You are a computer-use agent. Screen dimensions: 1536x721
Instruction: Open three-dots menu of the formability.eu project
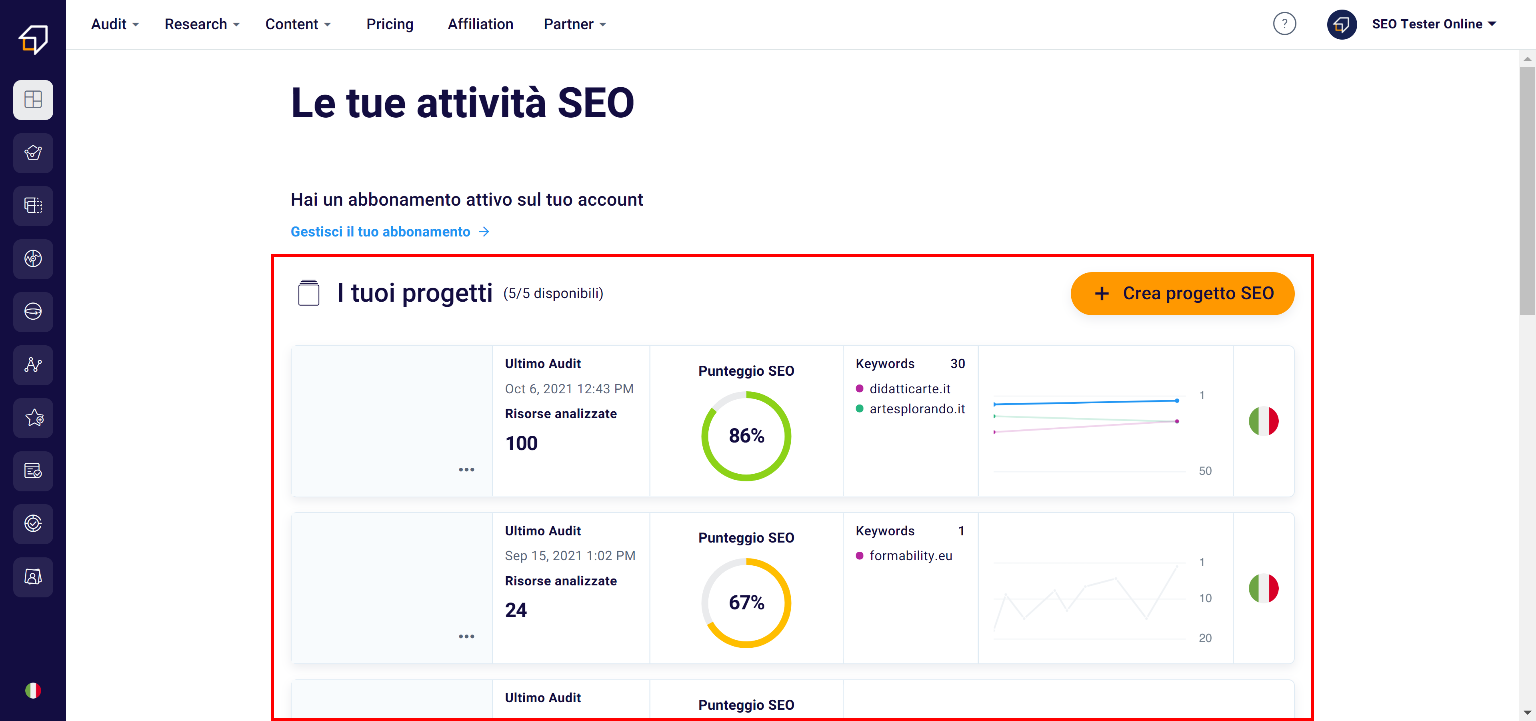click(466, 636)
